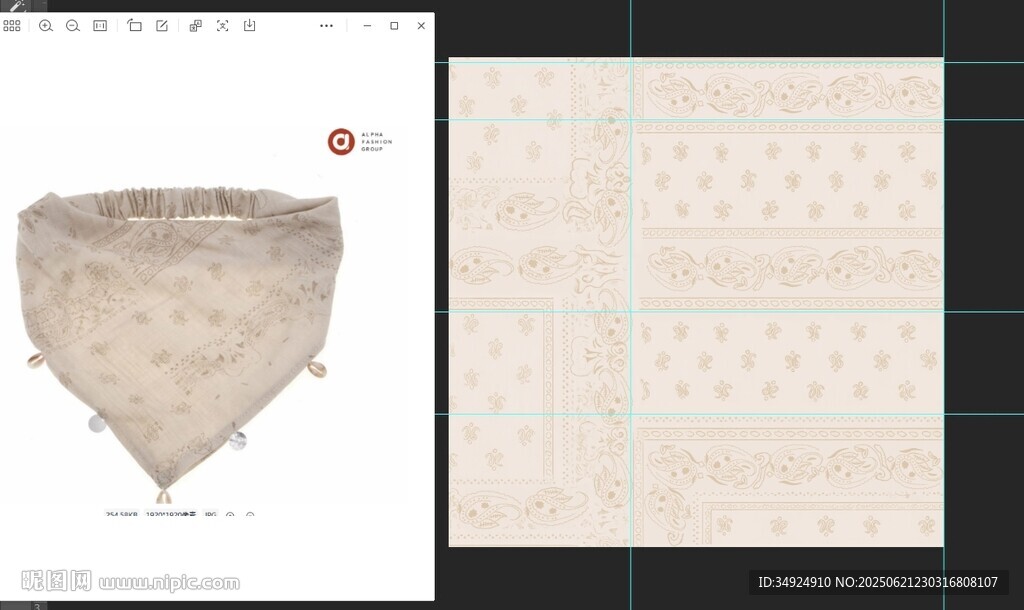Select the Magic Wand tool
Image resolution: width=1024 pixels, height=610 pixels.
coord(14,6)
